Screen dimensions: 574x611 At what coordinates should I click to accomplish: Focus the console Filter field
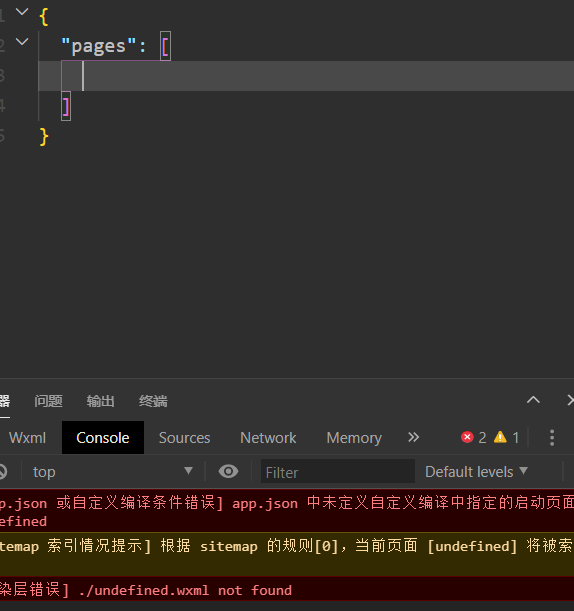pos(338,472)
